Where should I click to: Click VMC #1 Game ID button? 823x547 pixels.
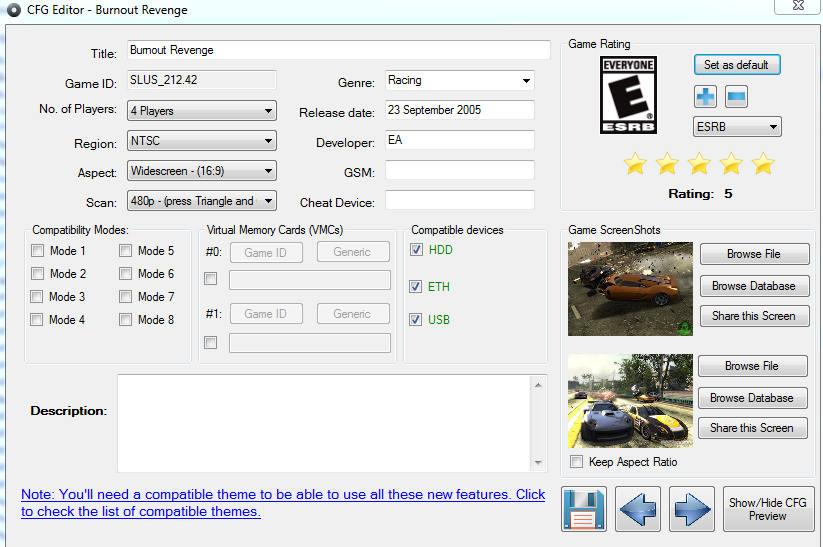[x=266, y=314]
